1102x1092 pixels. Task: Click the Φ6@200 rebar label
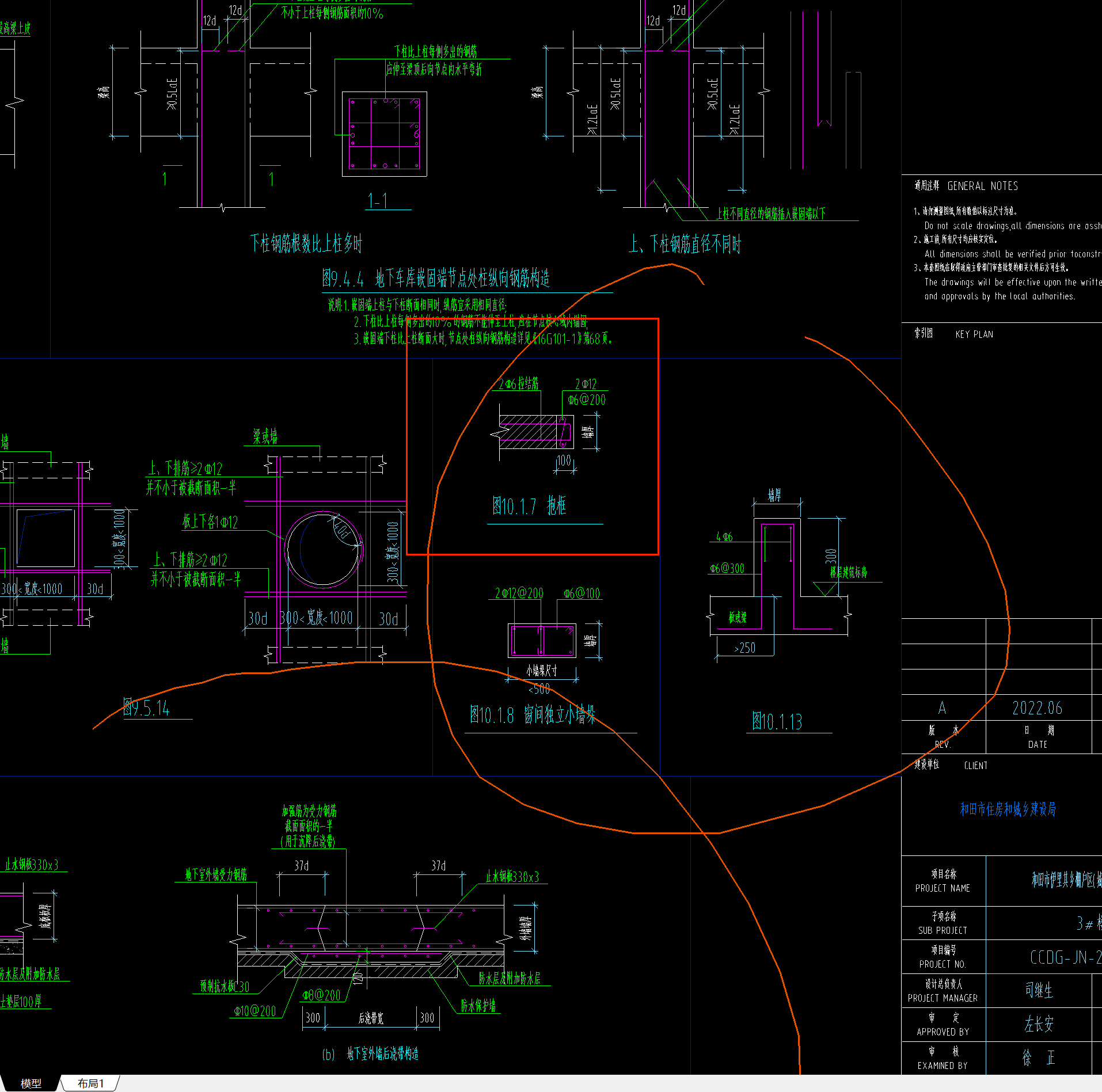pyautogui.click(x=586, y=399)
